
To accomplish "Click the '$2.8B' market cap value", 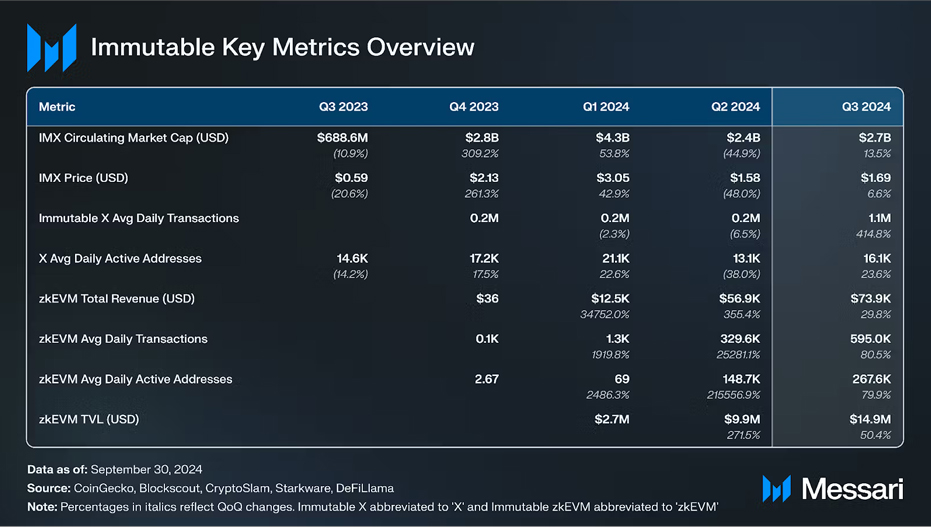I will click(x=482, y=138).
